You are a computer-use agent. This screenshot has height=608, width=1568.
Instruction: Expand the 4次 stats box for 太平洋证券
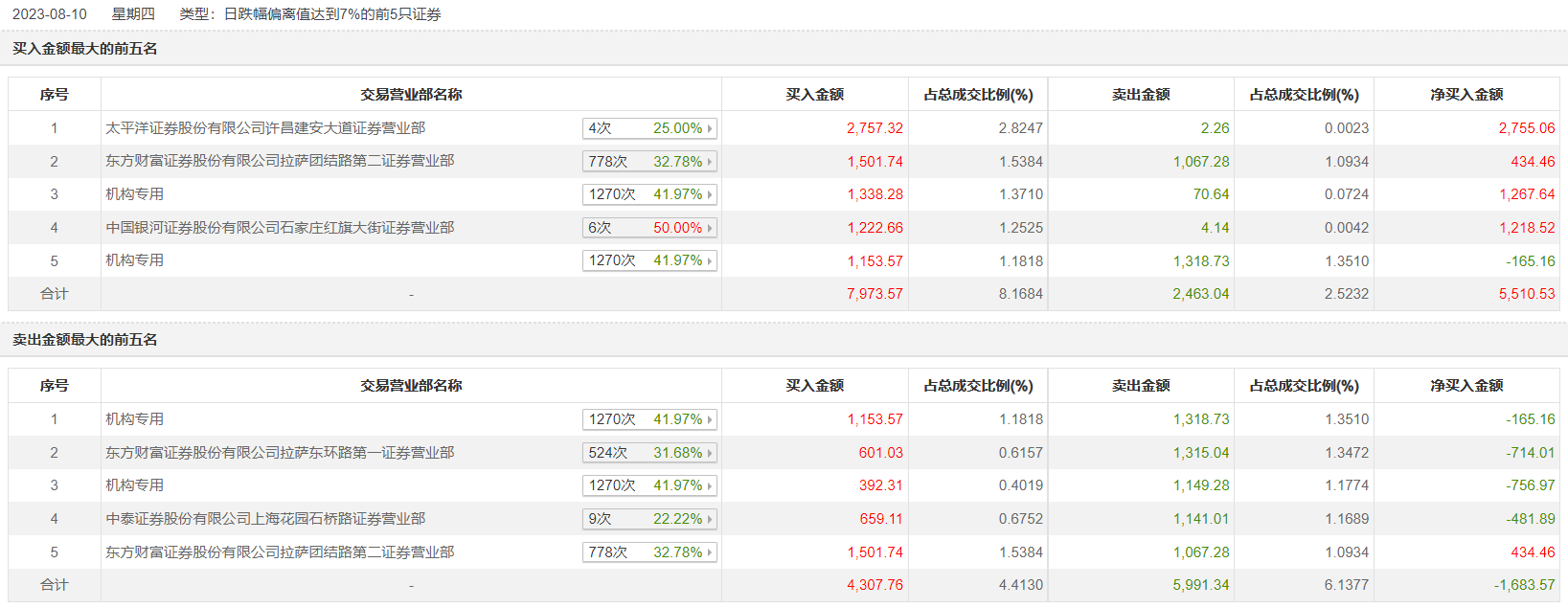pos(648,128)
